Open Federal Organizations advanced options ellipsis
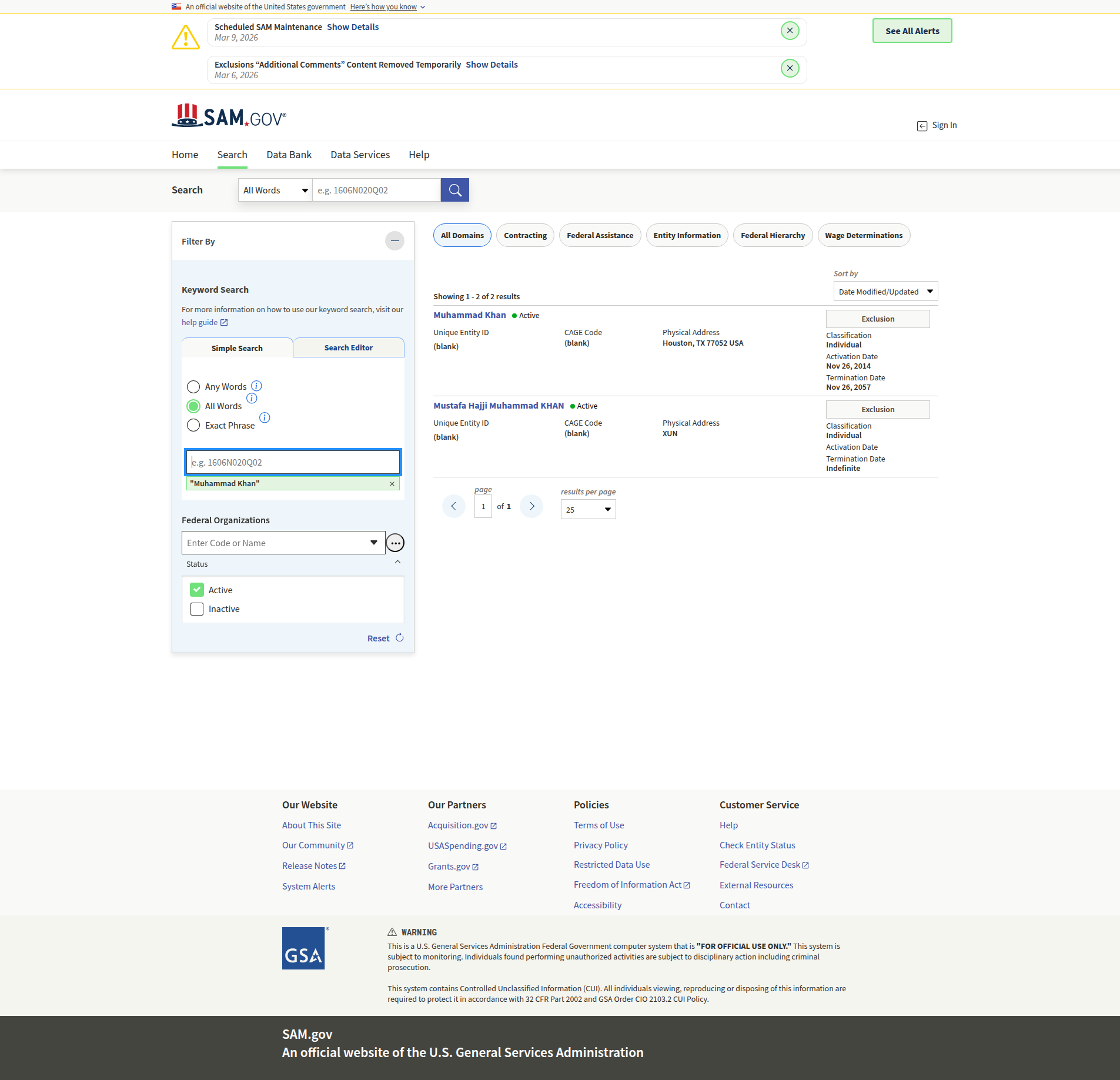The height and width of the screenshot is (1080, 1120). click(395, 543)
